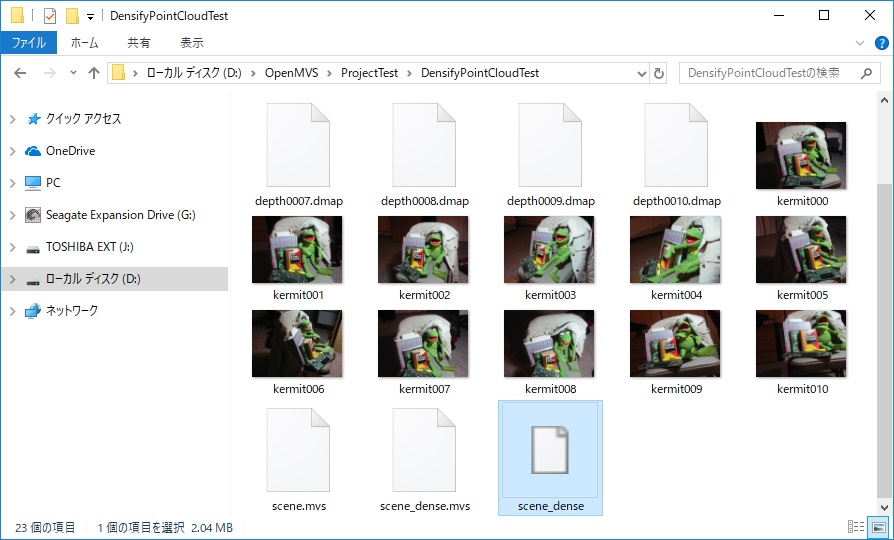Select the kermit003 image thumbnail

coord(549,249)
